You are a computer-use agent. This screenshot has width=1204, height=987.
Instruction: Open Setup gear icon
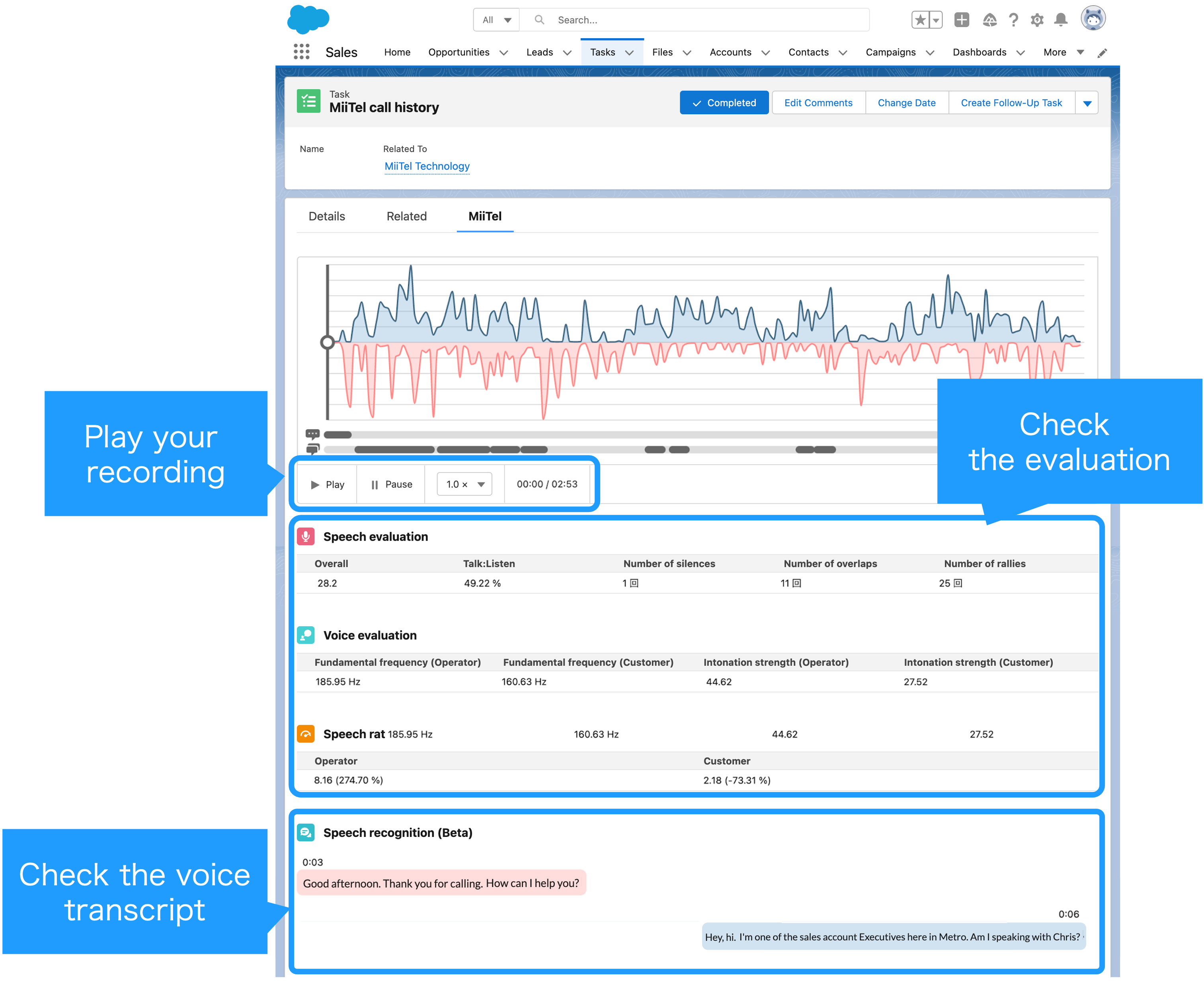[x=1037, y=20]
